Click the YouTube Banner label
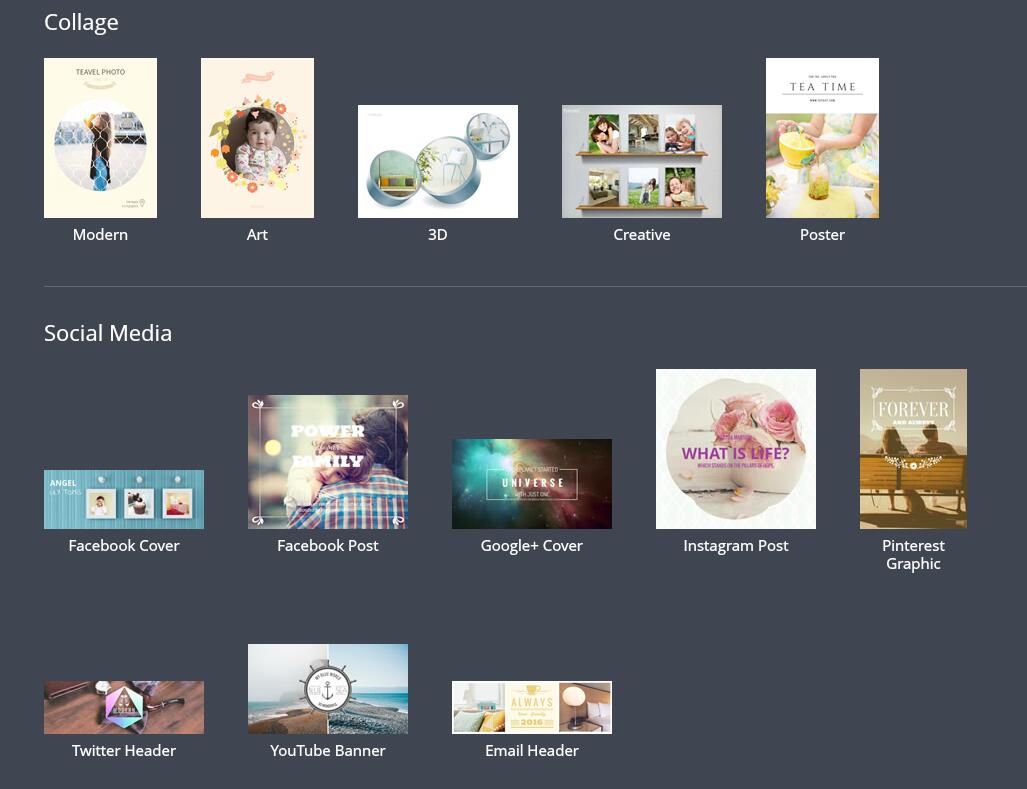The width and height of the screenshot is (1027, 789). coord(328,750)
